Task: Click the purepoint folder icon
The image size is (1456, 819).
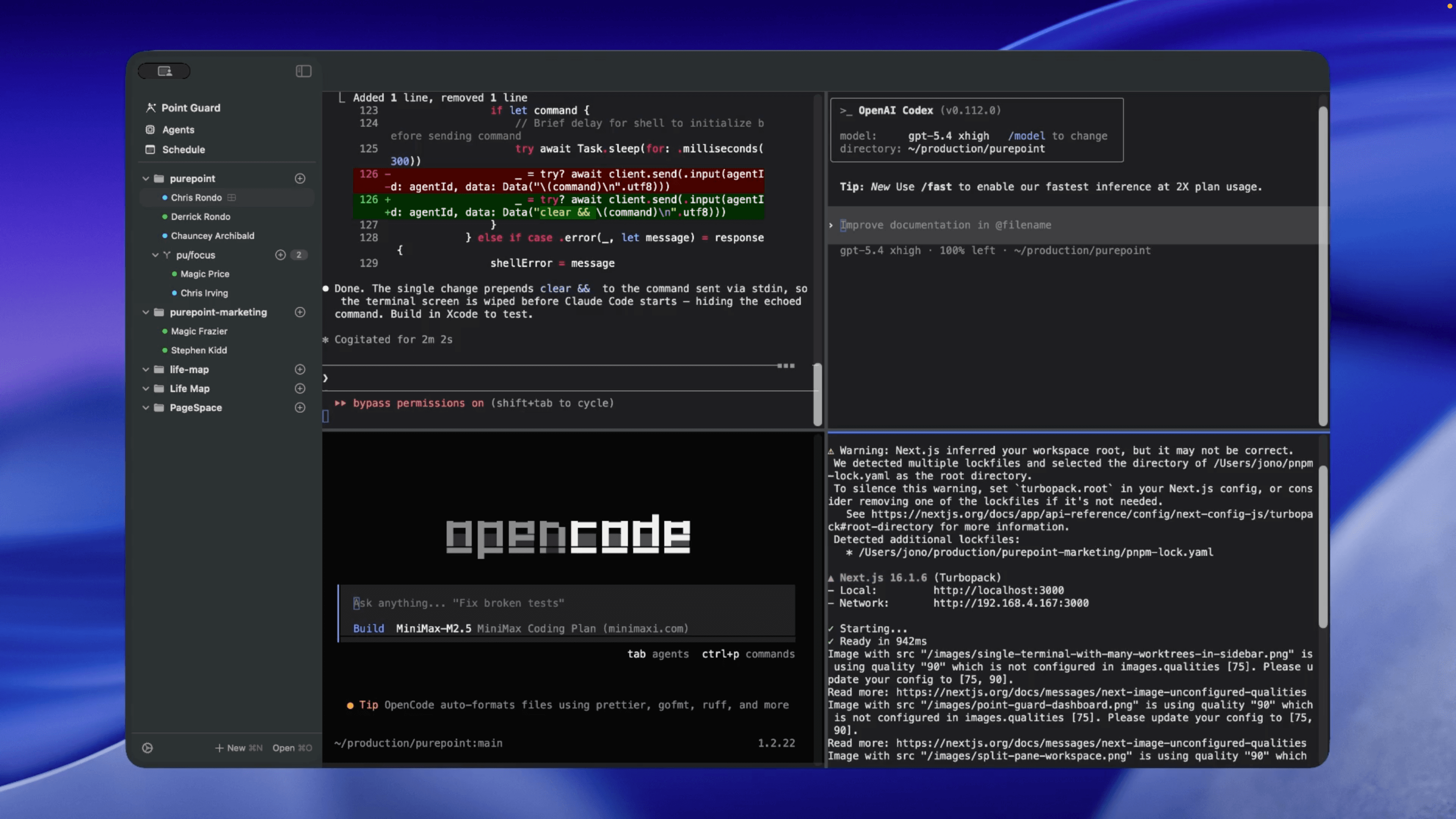Action: [159, 178]
